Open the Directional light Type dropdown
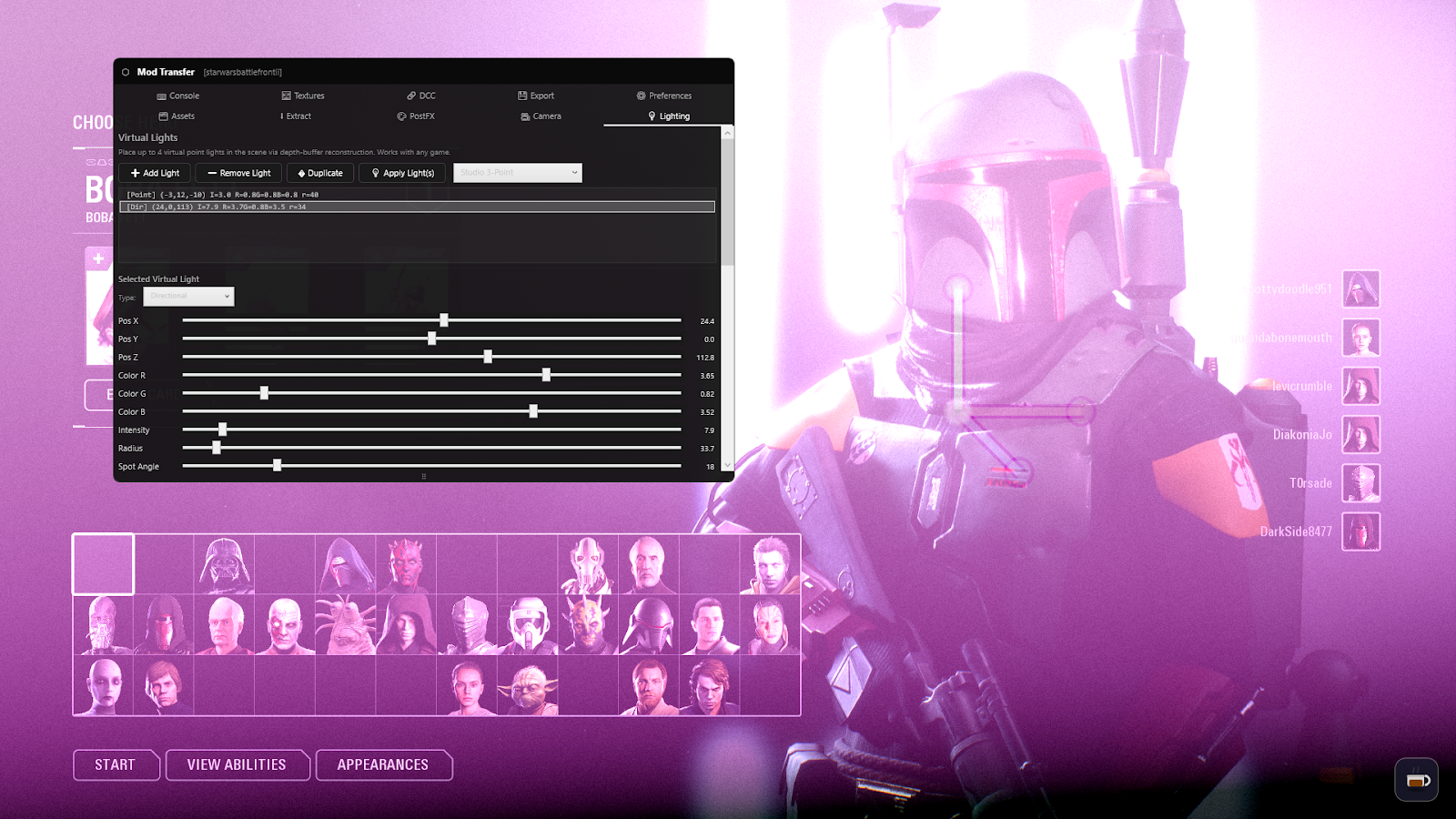Viewport: 1456px width, 819px height. pos(188,296)
